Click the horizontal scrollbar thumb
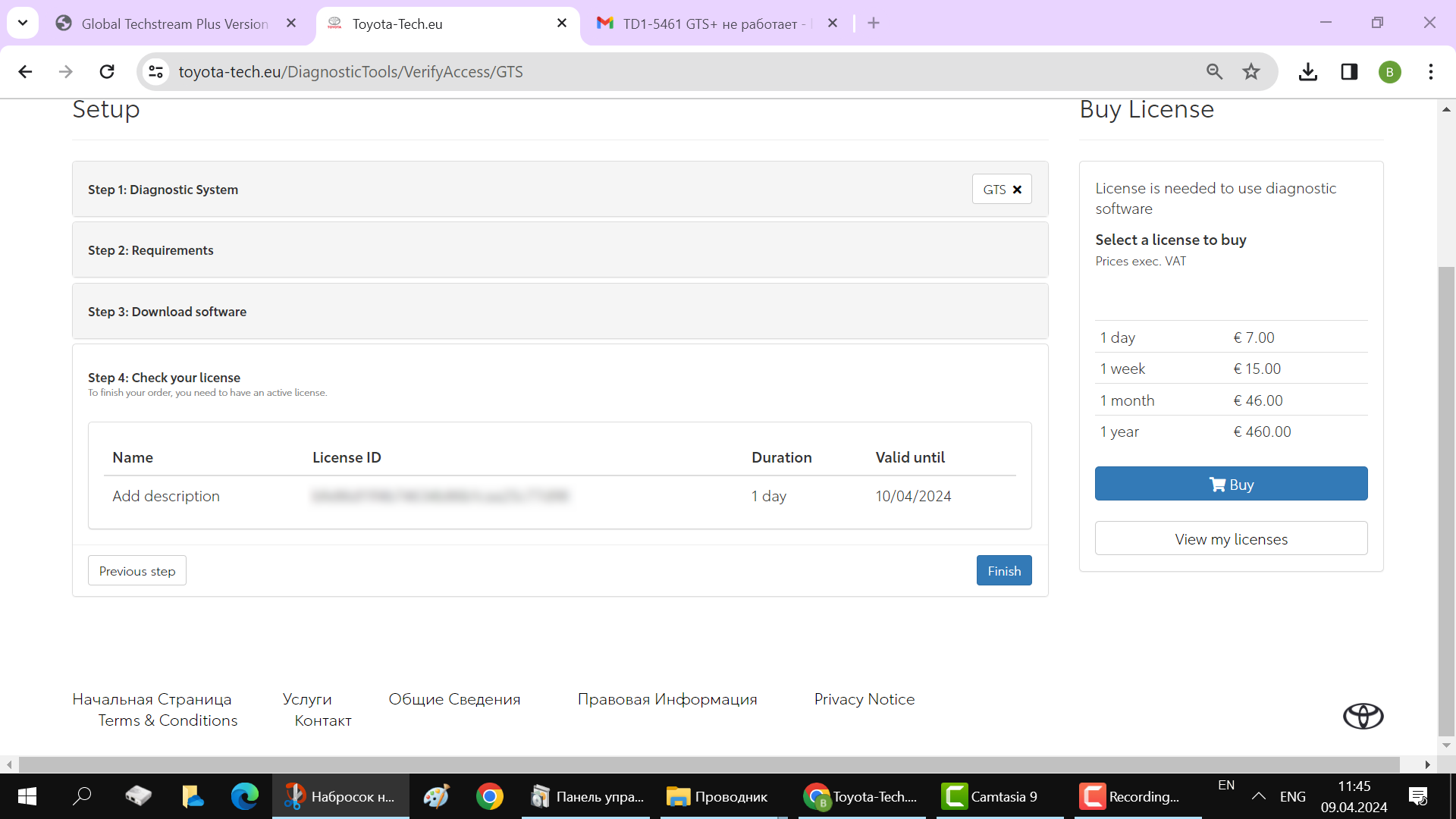The height and width of the screenshot is (819, 1456). click(x=709, y=764)
